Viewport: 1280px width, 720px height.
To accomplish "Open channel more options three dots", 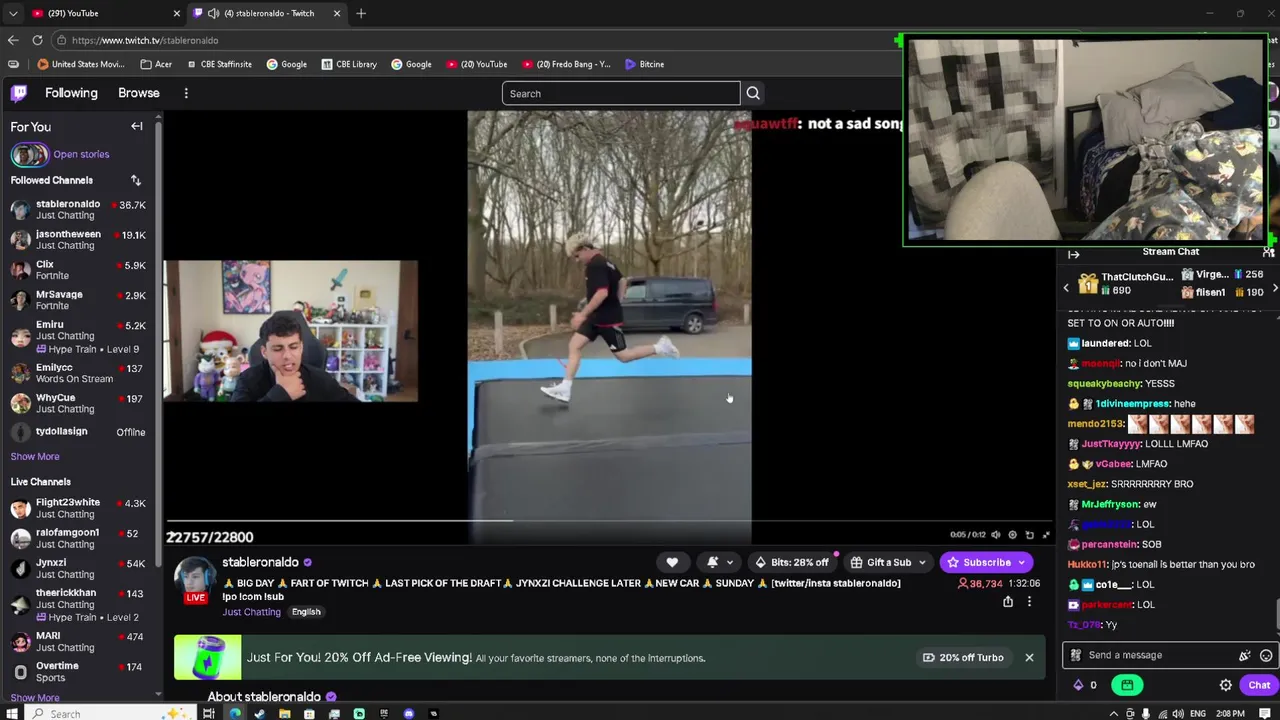I will (1029, 602).
